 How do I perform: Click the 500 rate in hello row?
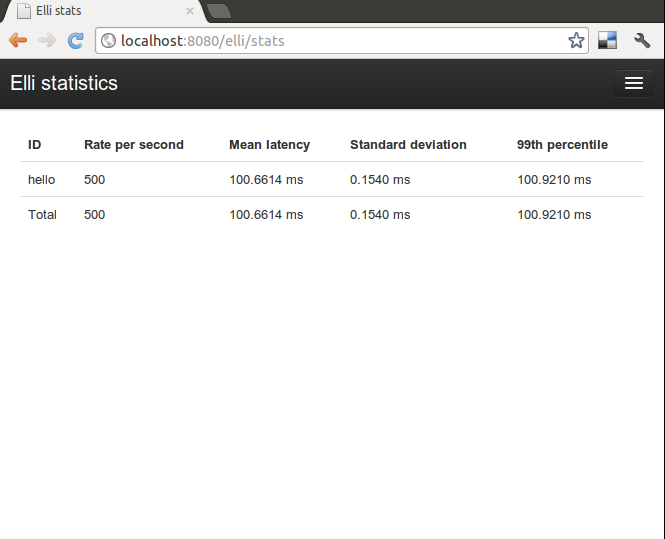coord(95,180)
